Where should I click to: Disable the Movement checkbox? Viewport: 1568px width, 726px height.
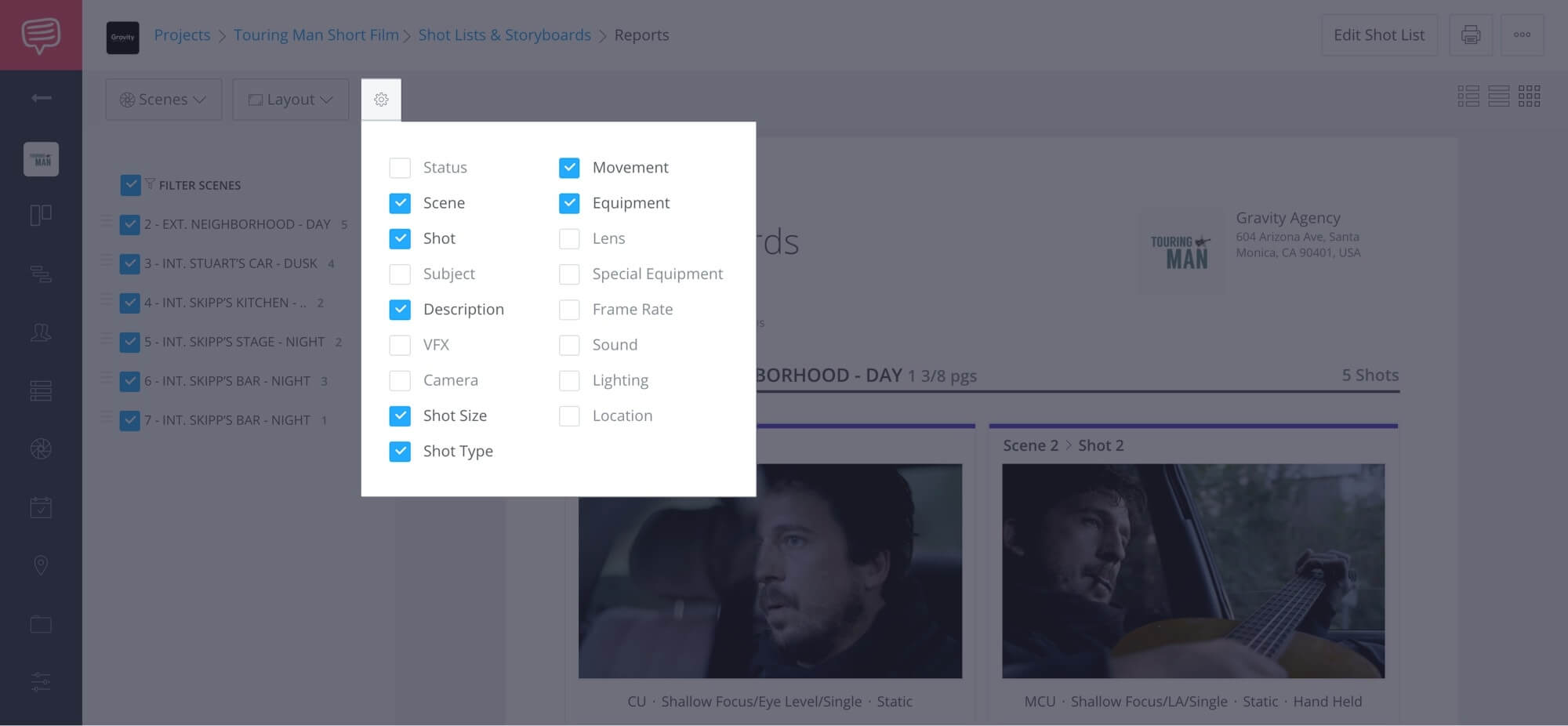pyautogui.click(x=569, y=167)
